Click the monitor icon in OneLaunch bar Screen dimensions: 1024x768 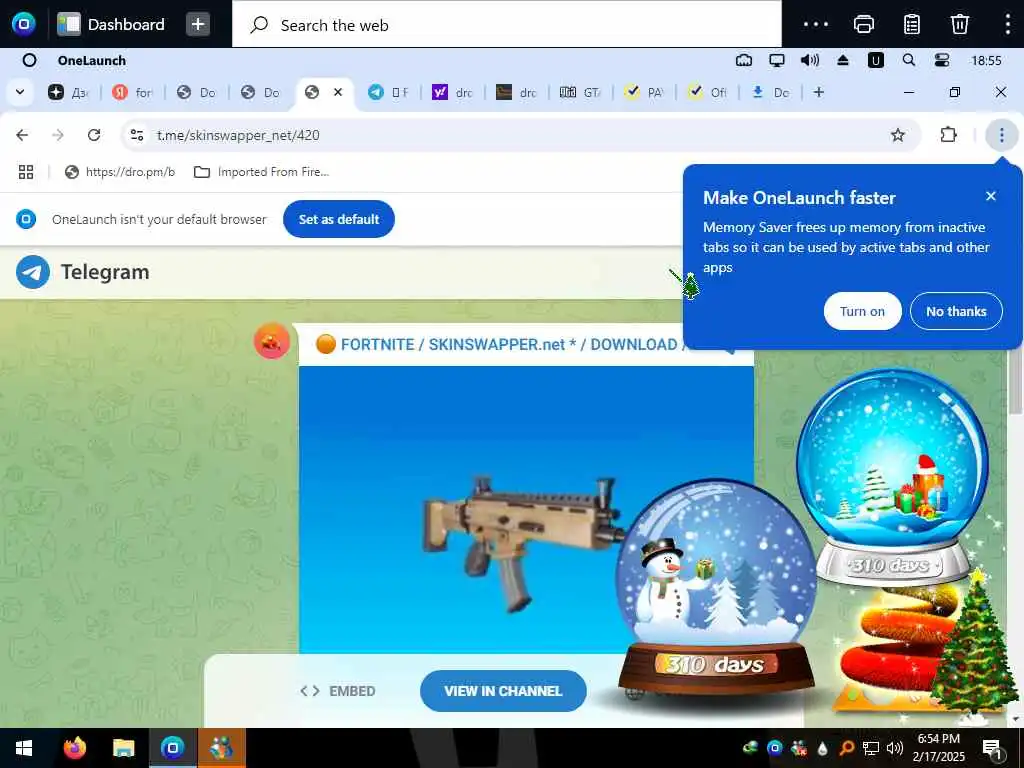click(x=776, y=61)
